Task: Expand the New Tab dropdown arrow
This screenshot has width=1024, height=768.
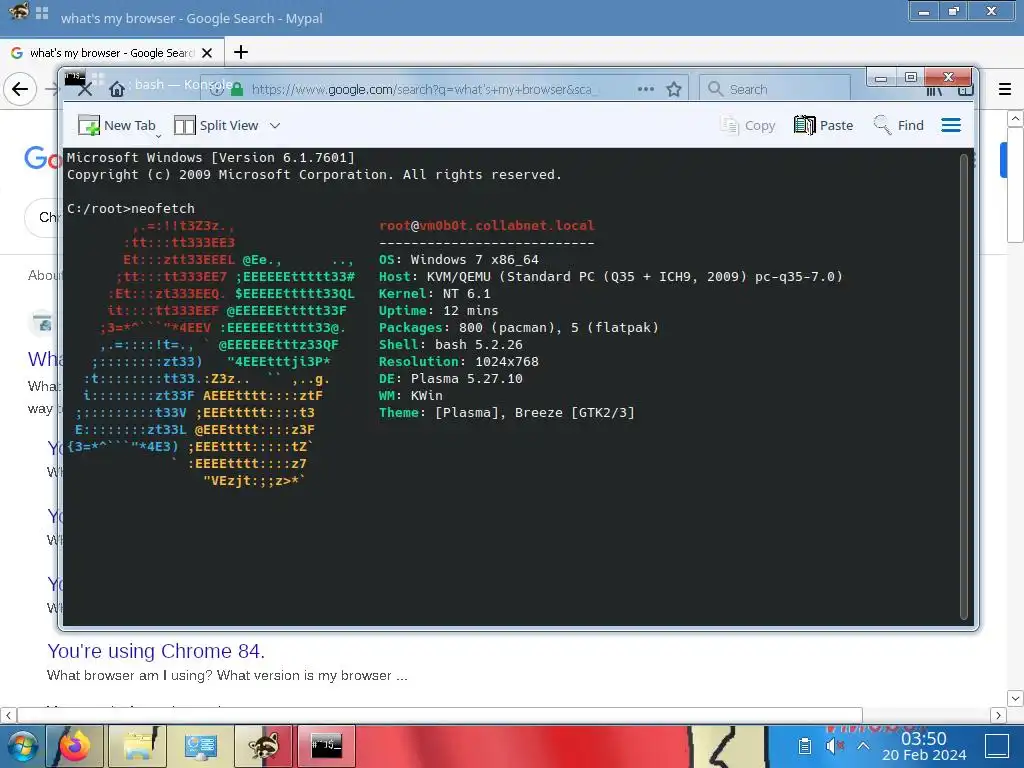Action: (159, 136)
